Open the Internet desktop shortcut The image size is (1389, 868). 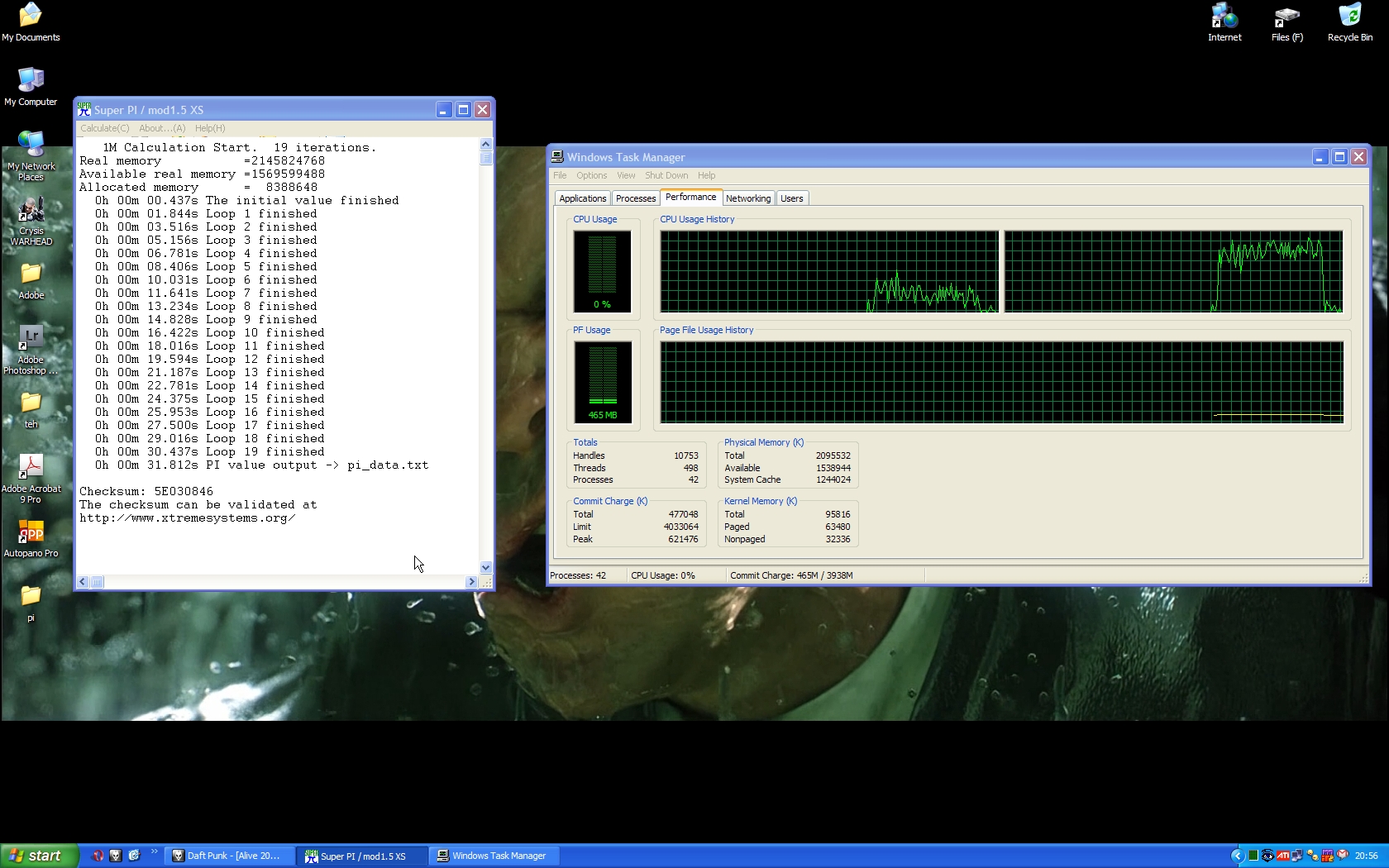[x=1224, y=17]
